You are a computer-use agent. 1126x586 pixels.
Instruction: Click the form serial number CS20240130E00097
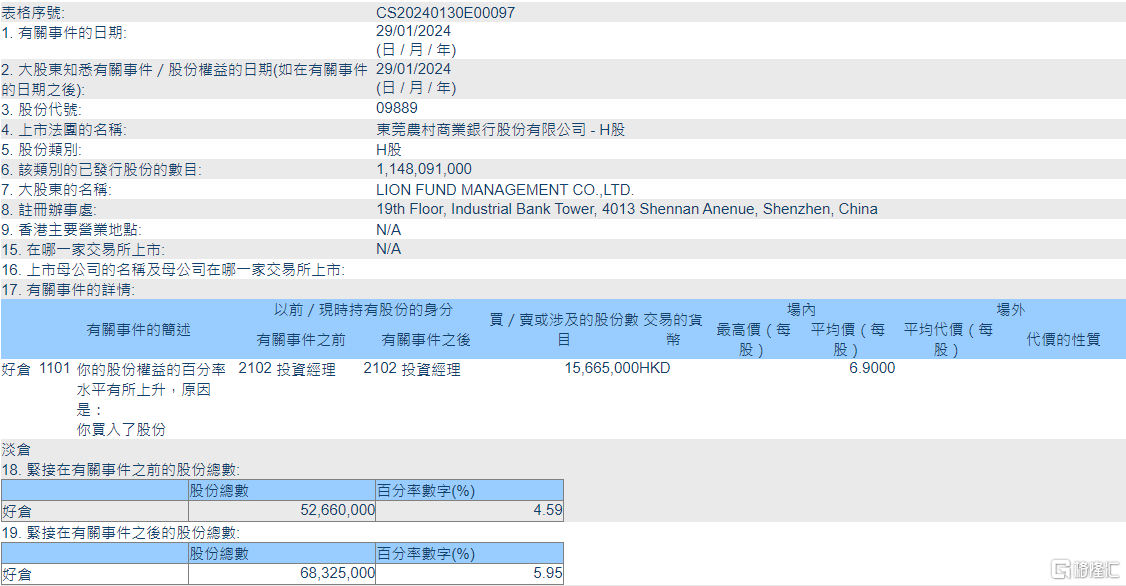[x=445, y=13]
